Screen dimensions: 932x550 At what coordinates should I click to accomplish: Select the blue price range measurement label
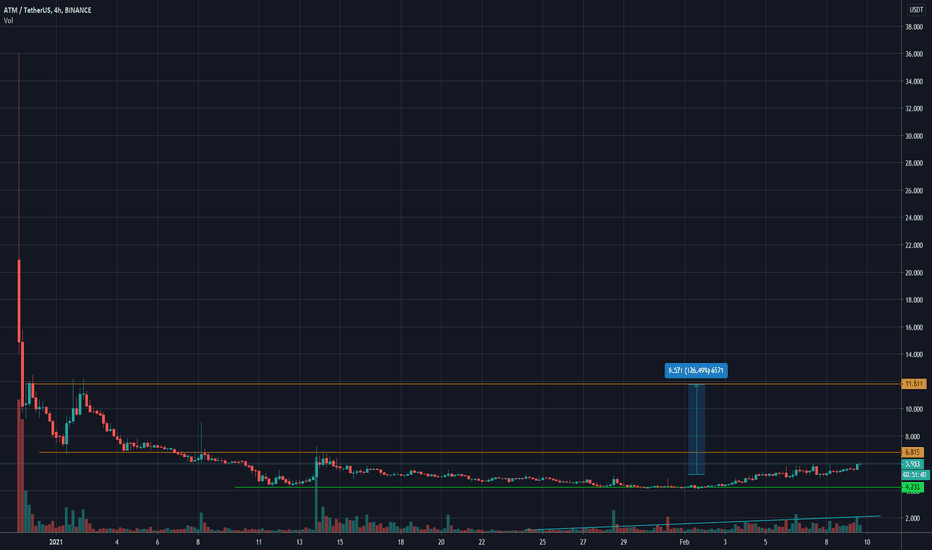696,370
